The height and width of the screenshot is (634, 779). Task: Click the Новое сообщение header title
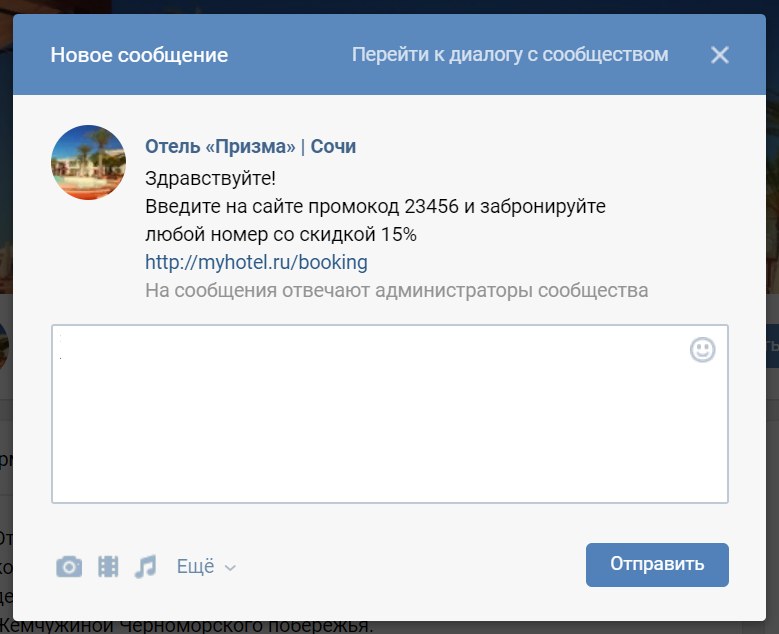139,55
